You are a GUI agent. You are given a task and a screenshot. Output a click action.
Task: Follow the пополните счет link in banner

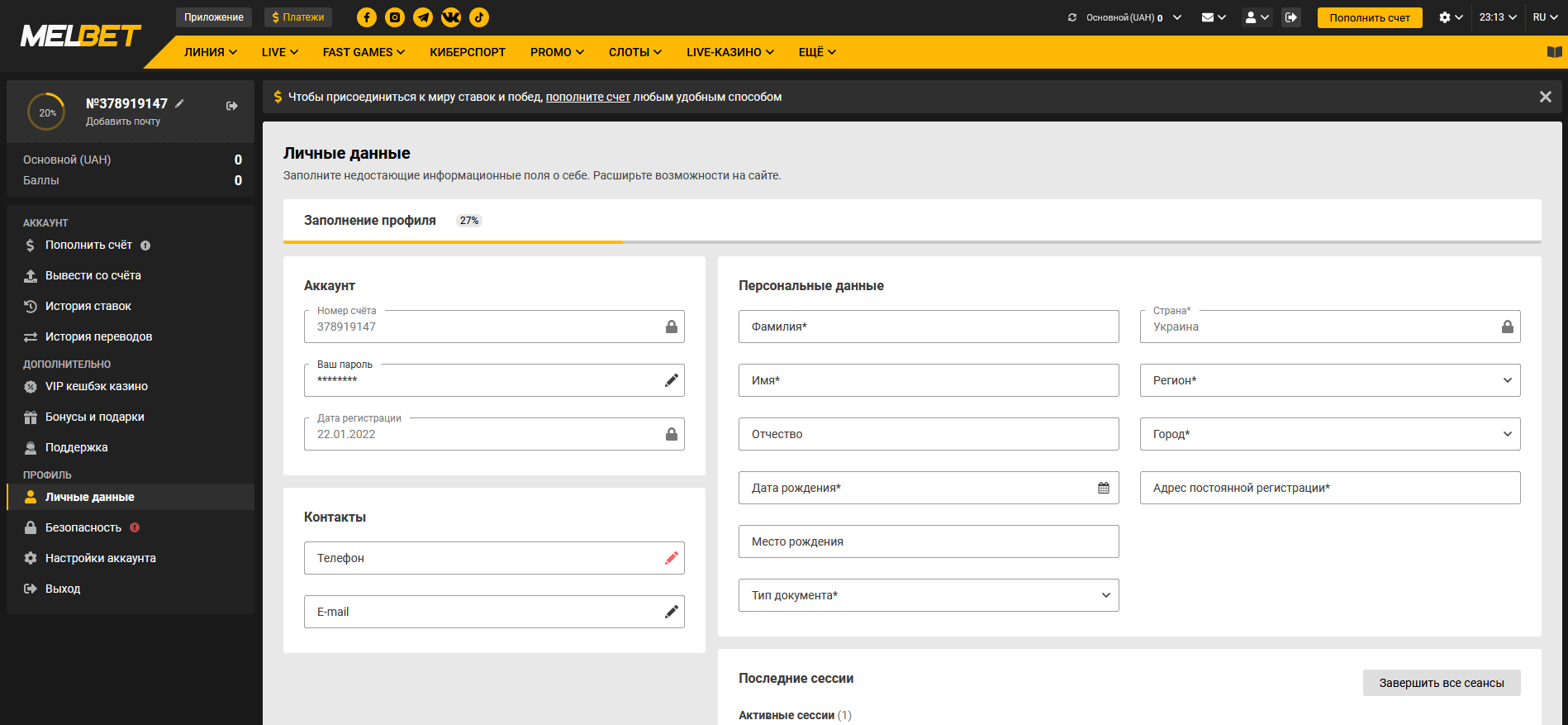pyautogui.click(x=588, y=97)
